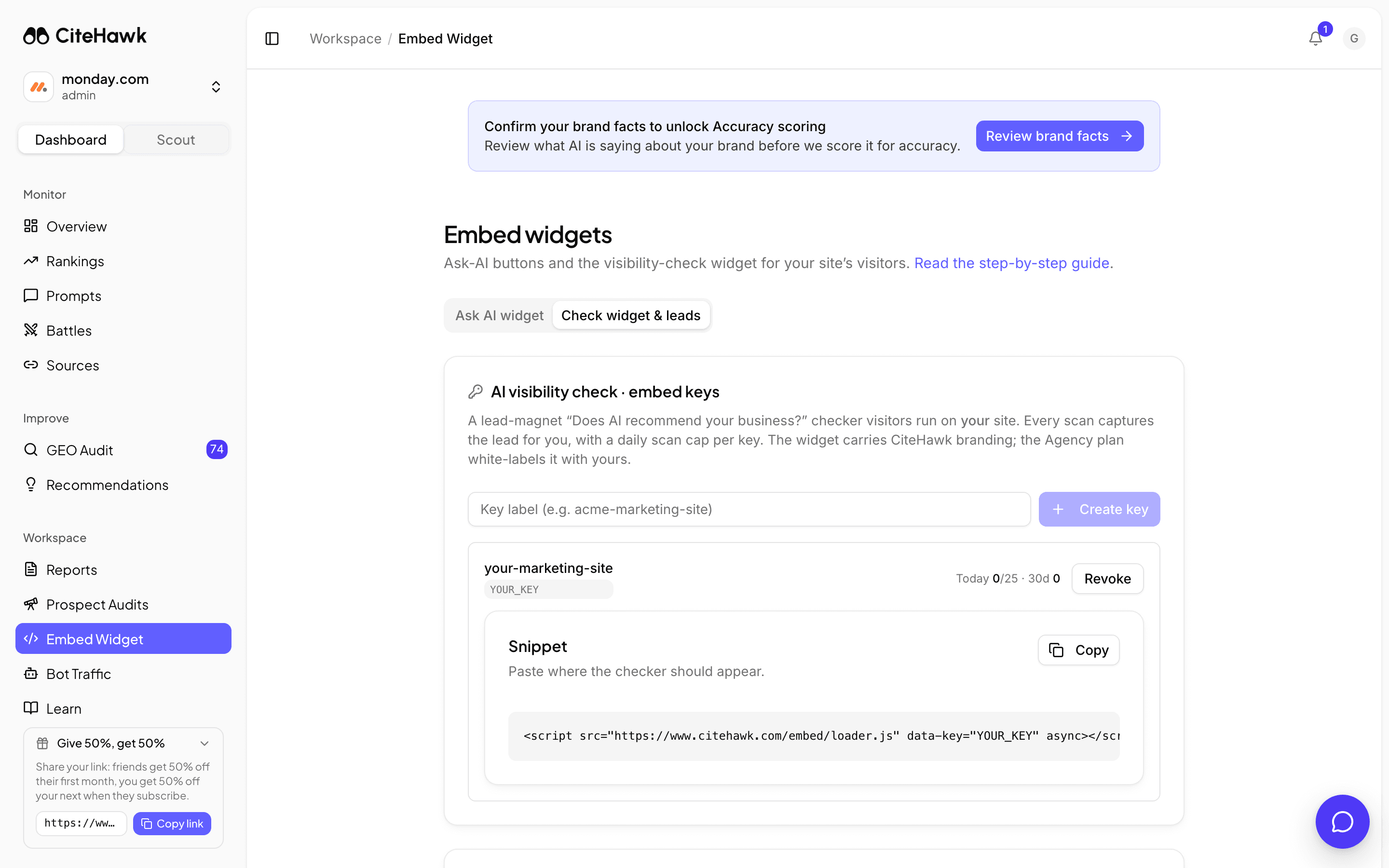Viewport: 1389px width, 868px height.
Task: Click the GEO Audit magnifier icon
Action: [x=31, y=449]
